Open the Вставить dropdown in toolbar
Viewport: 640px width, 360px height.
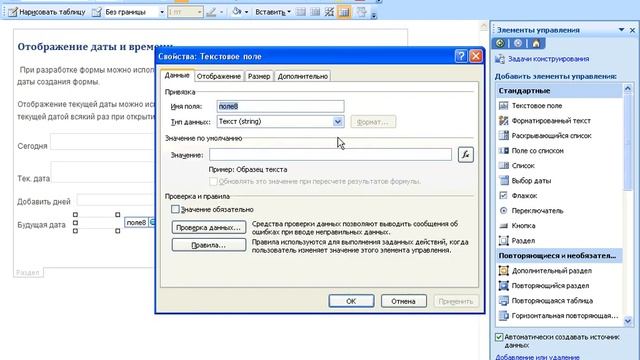[273, 12]
